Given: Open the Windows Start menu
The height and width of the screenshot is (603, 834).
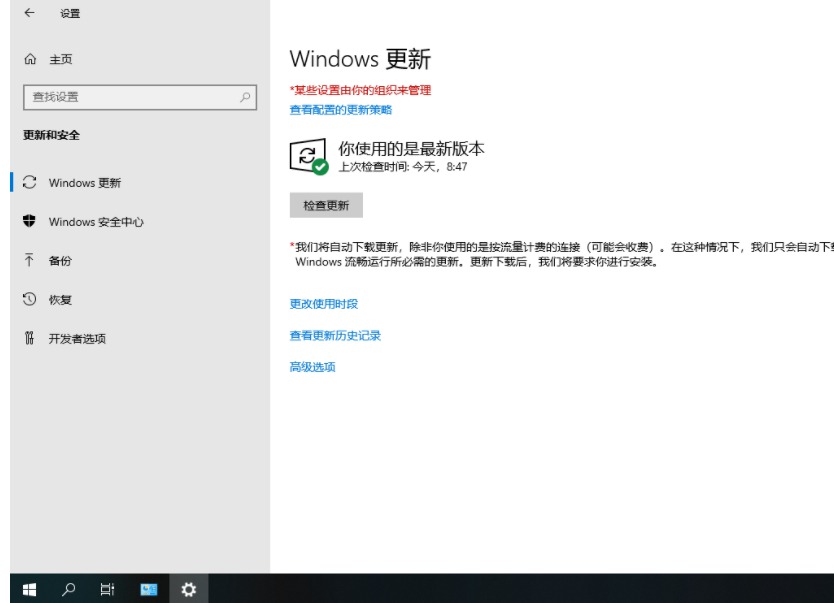Looking at the screenshot, I should [29, 589].
